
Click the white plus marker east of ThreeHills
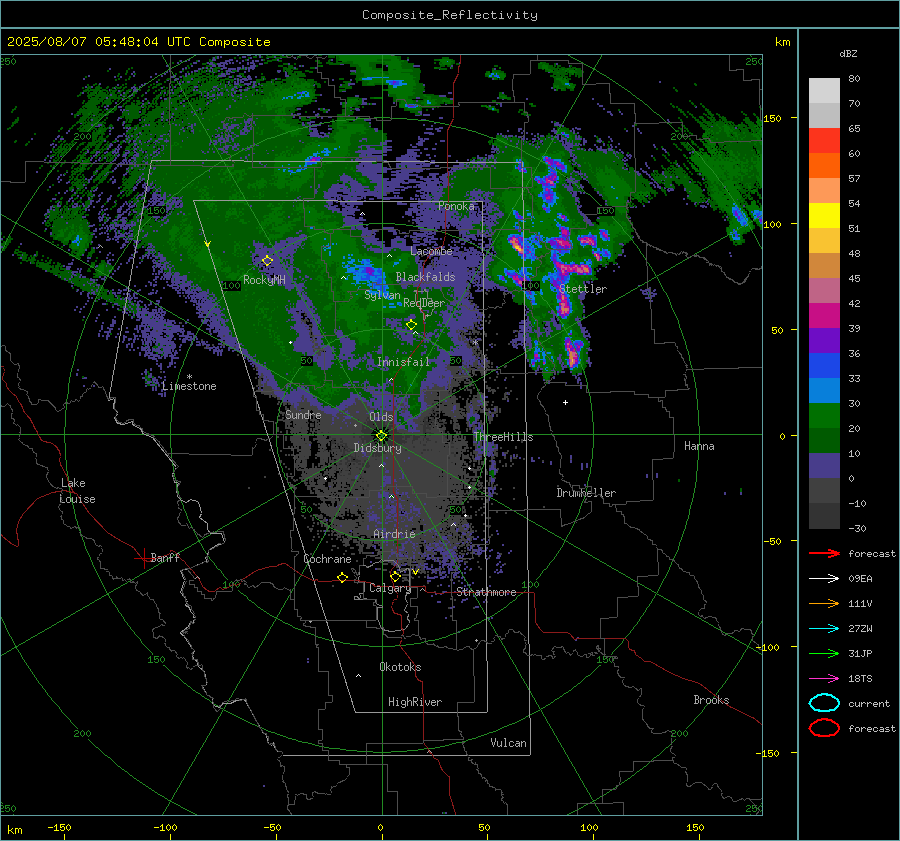tap(565, 403)
